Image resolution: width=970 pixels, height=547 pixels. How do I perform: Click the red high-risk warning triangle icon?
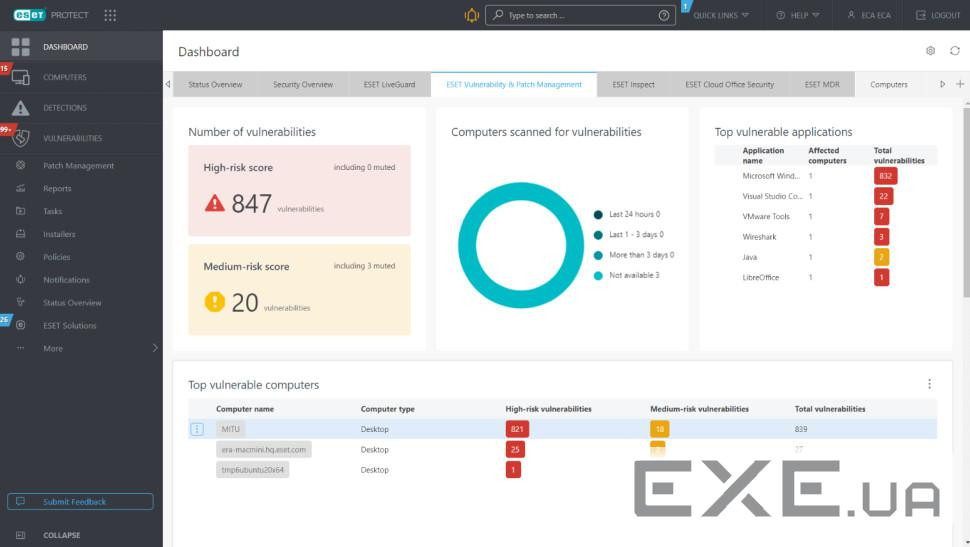click(x=215, y=203)
